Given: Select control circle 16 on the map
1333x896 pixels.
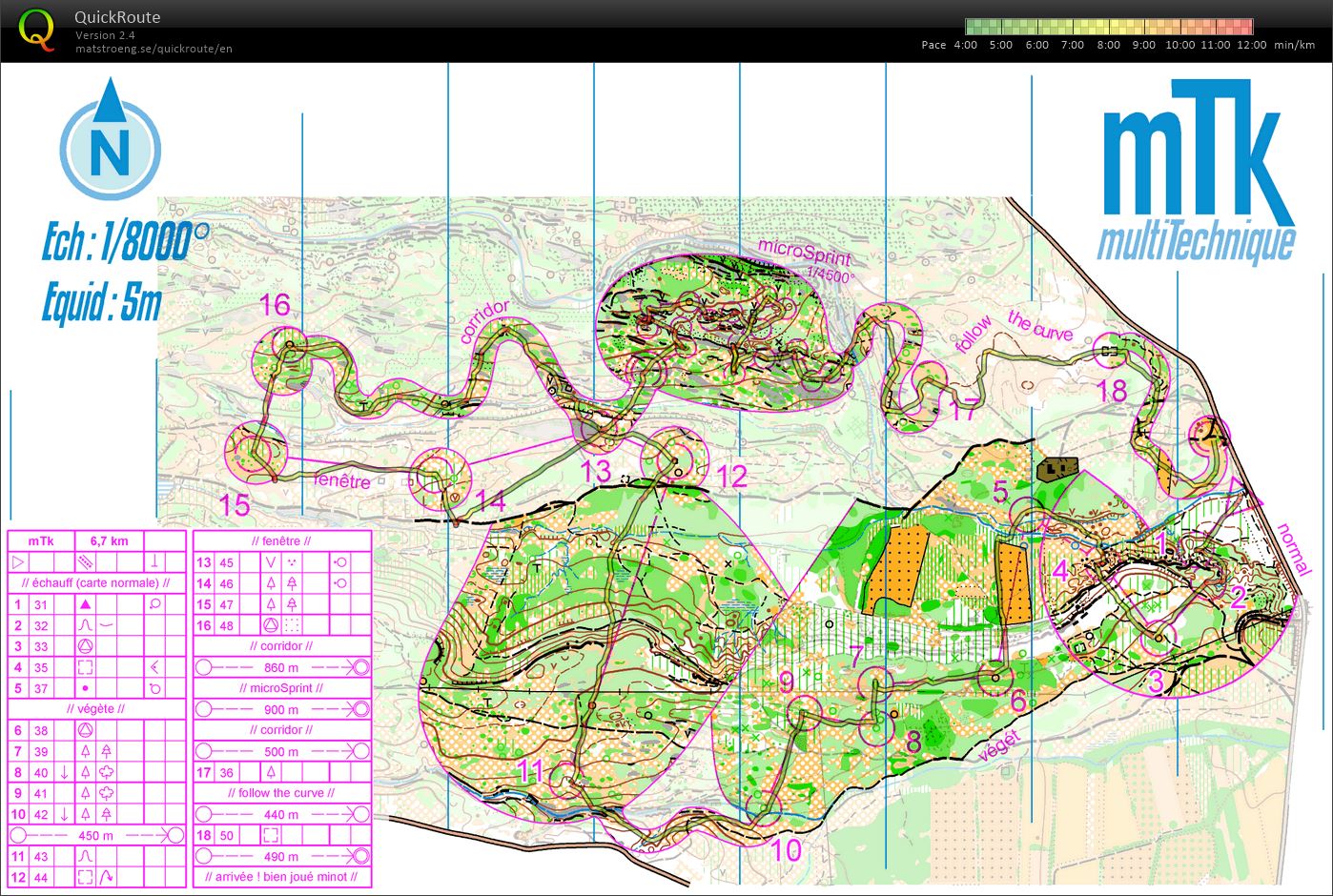Looking at the screenshot, I should click(x=288, y=346).
